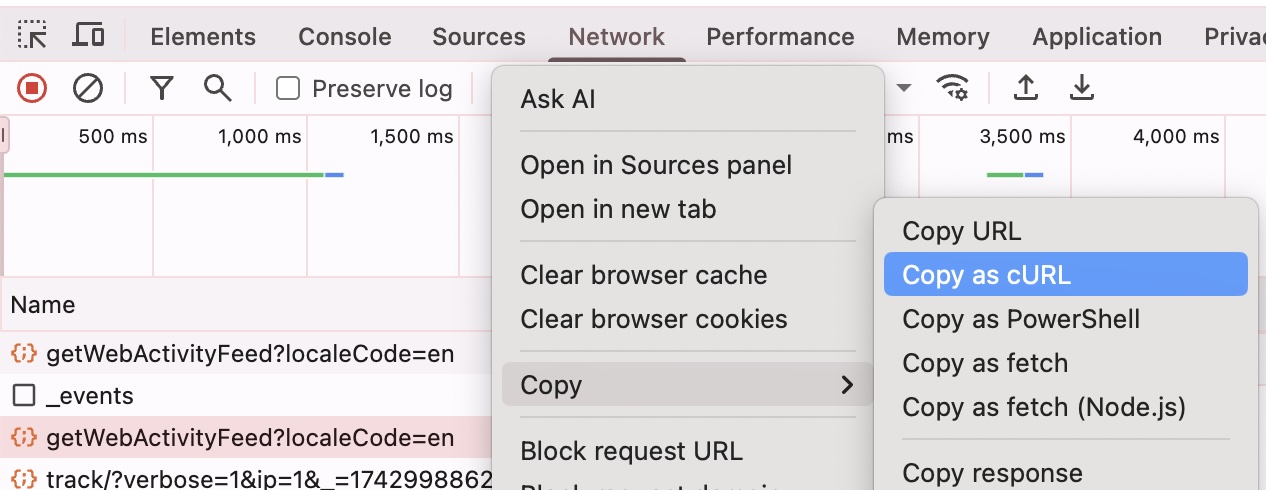Screen dimensions: 1266x490
Task: Click the inspect element selector icon
Action: pos(32,36)
